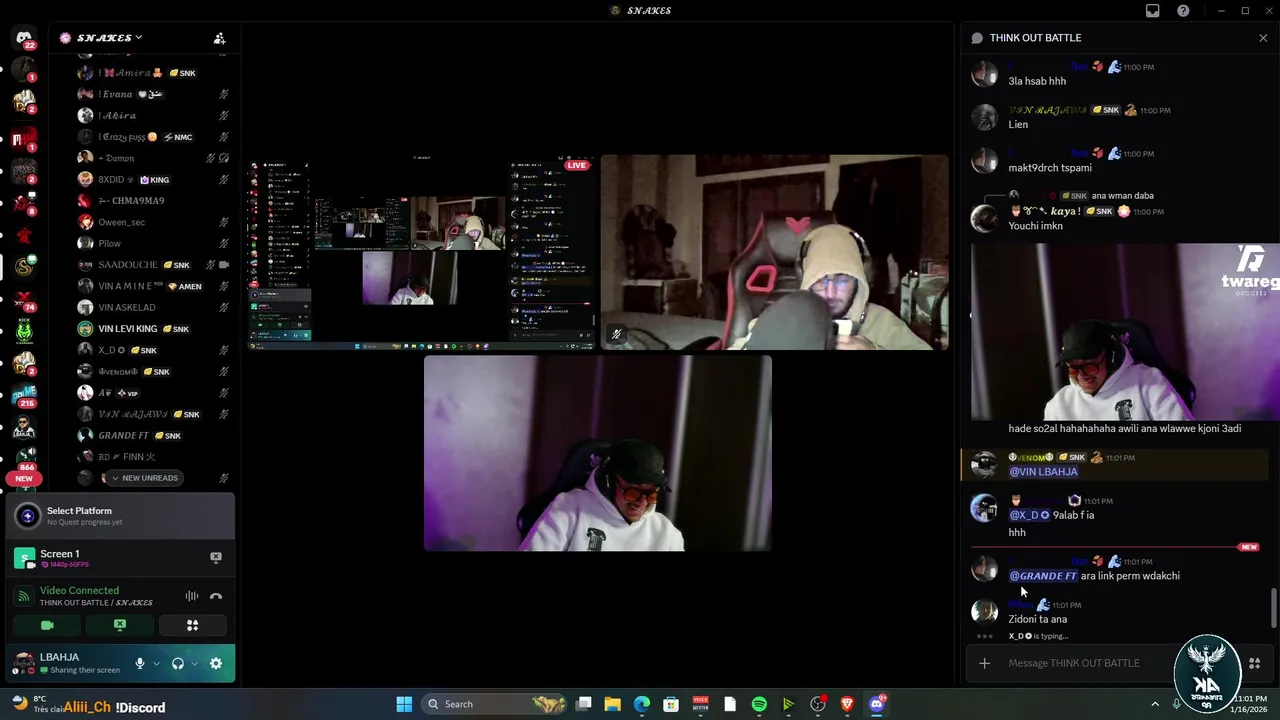Select 8XDID in member list
The image size is (1280, 720).
(155, 179)
